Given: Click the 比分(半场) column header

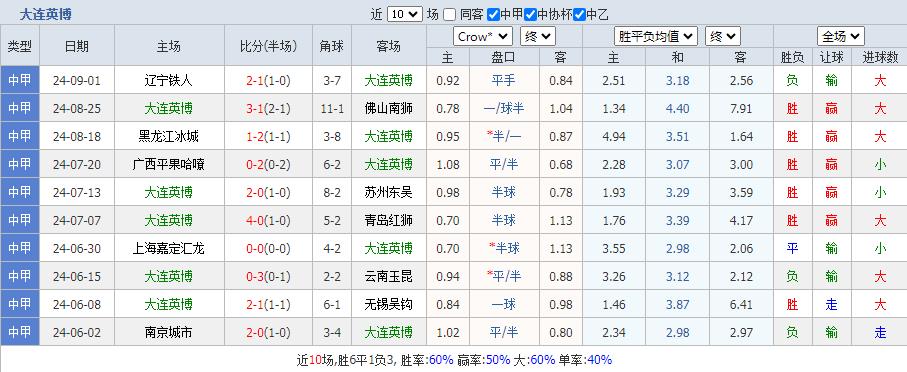Looking at the screenshot, I should pyautogui.click(x=268, y=46).
